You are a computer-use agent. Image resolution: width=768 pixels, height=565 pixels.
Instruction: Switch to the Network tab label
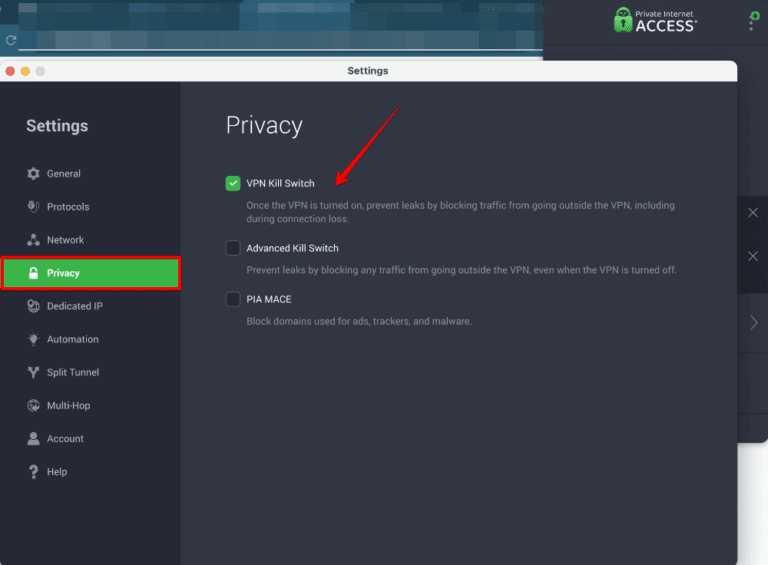coord(65,240)
